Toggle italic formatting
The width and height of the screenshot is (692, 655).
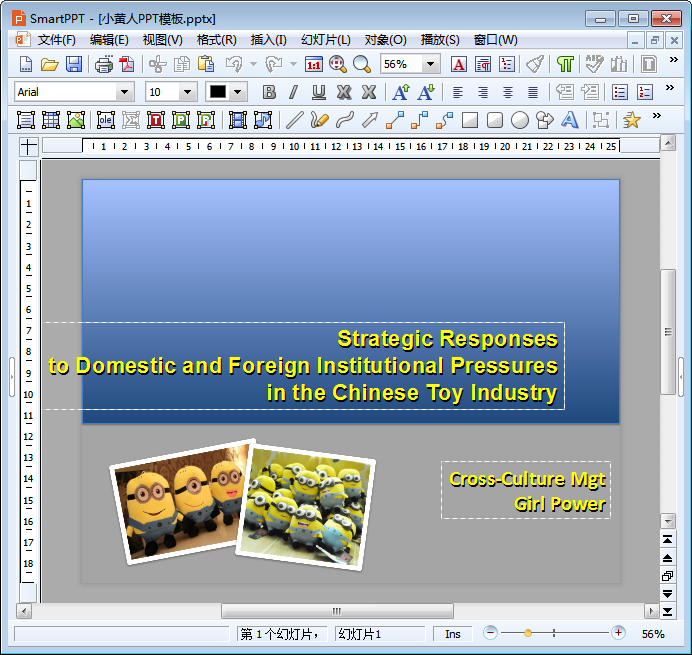click(293, 92)
